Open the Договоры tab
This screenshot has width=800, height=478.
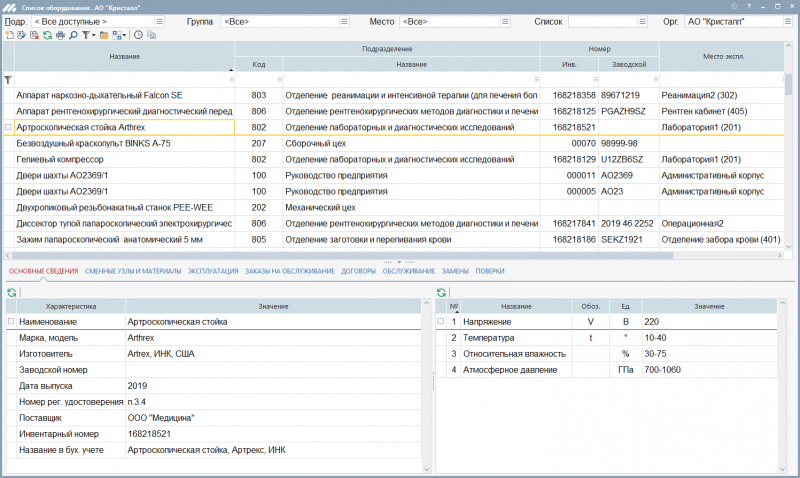pos(358,271)
